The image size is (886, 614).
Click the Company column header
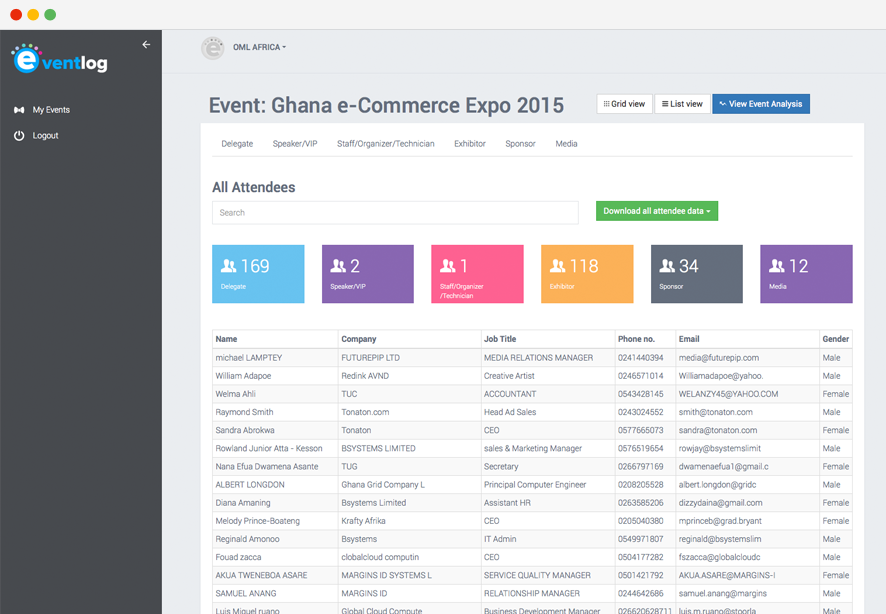click(359, 339)
